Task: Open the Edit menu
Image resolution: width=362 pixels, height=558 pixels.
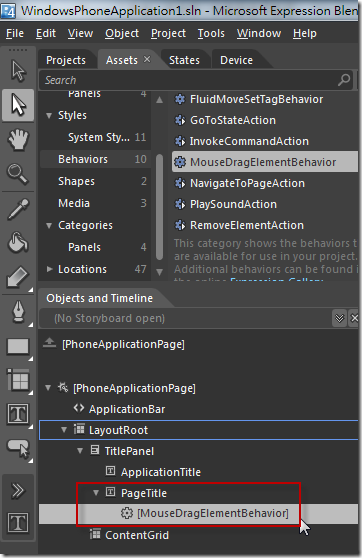Action: point(46,33)
